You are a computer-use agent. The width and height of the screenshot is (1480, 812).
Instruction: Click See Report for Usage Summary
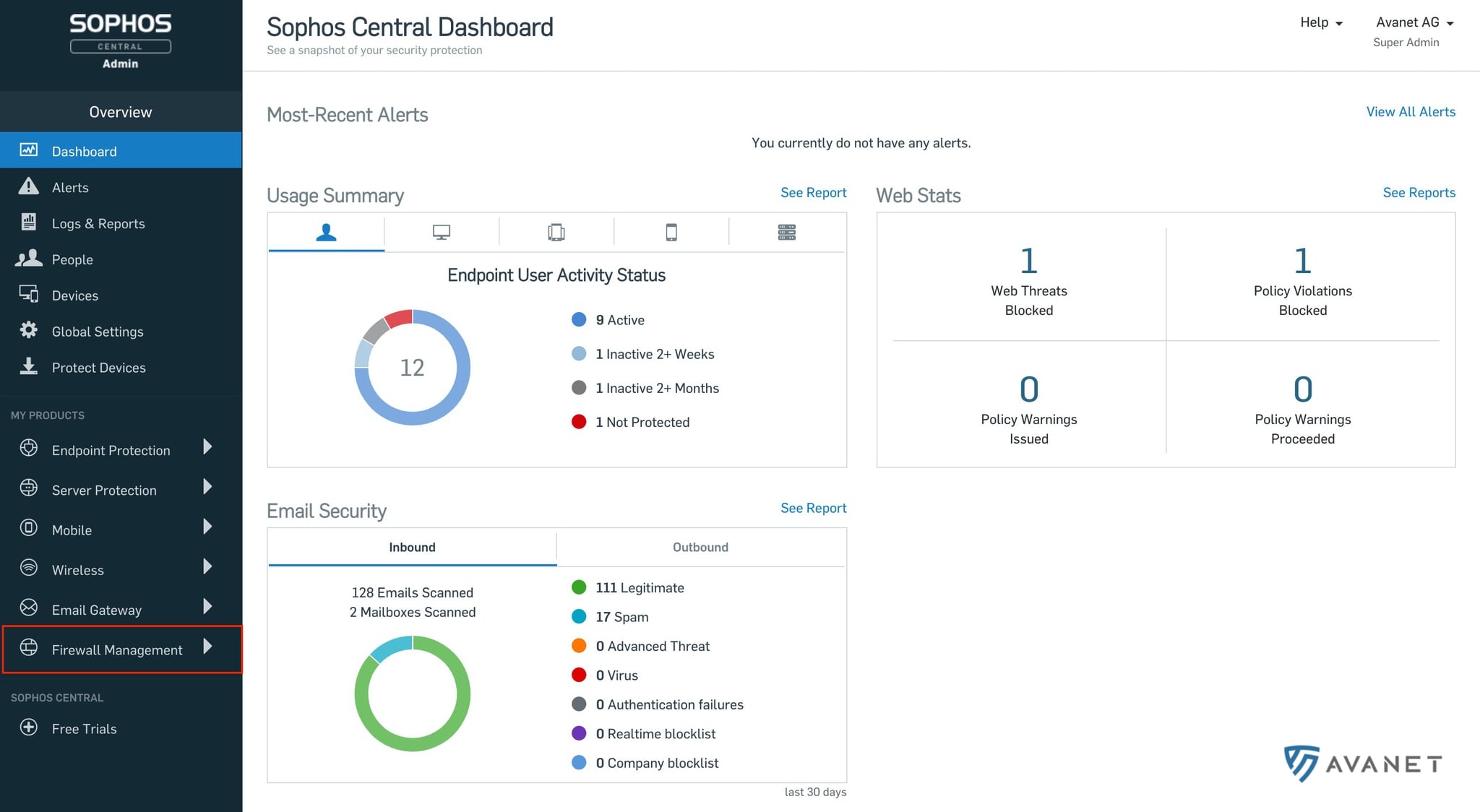pyautogui.click(x=813, y=192)
